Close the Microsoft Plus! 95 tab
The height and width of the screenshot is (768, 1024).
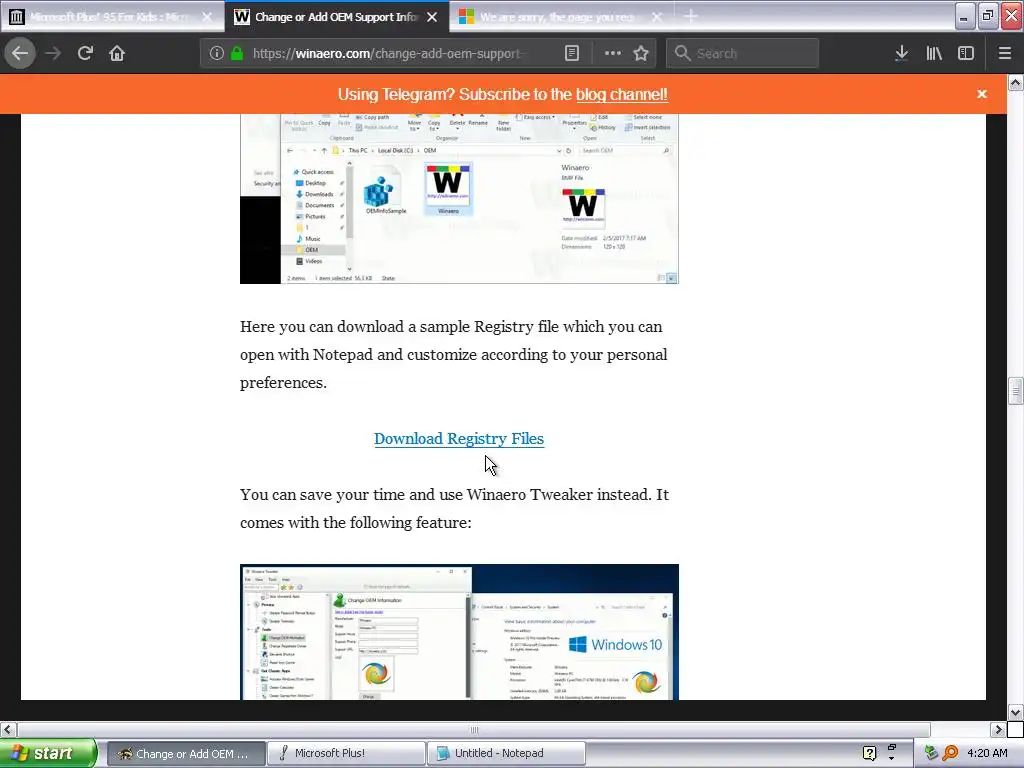click(207, 17)
